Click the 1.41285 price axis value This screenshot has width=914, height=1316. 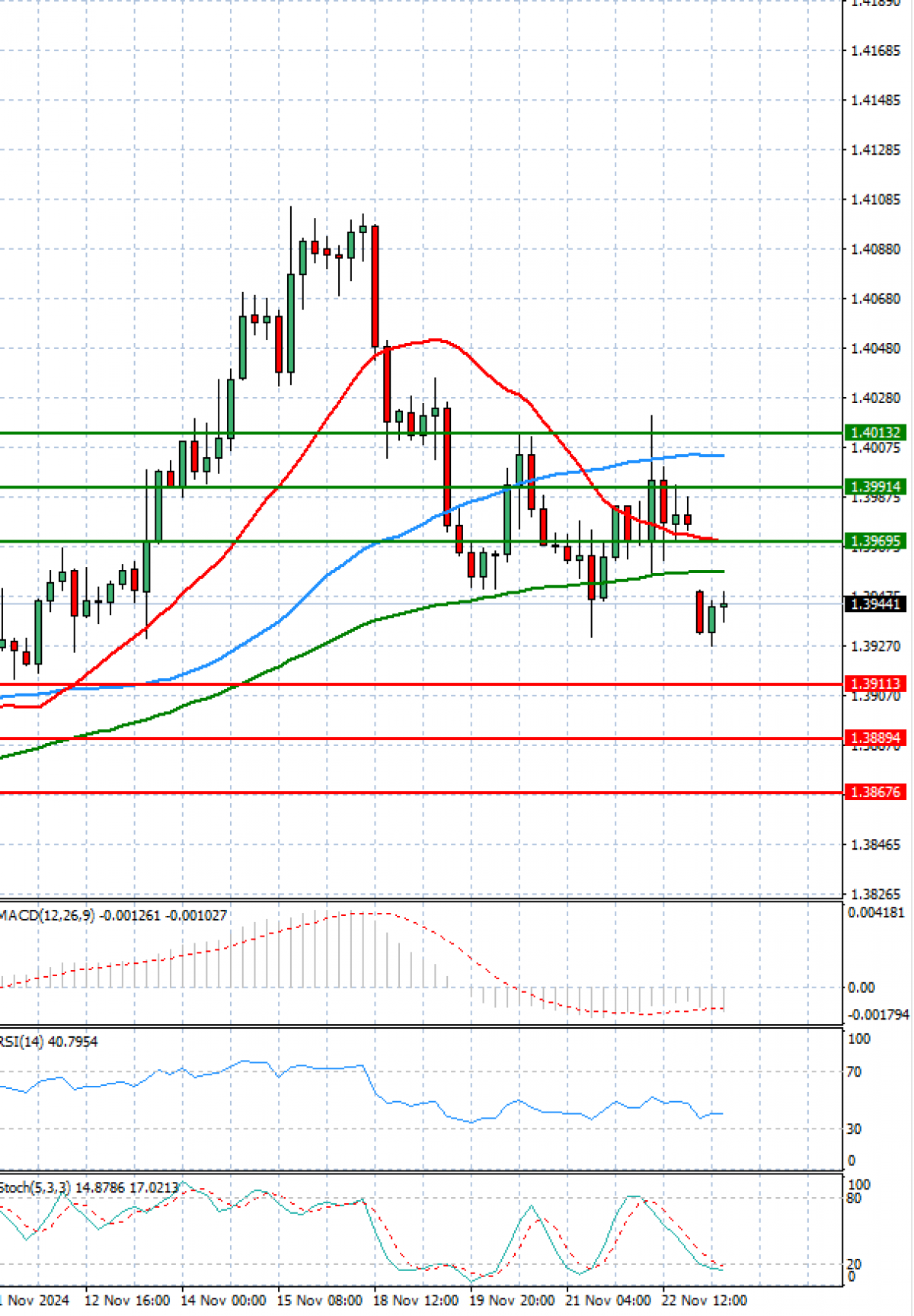875,150
